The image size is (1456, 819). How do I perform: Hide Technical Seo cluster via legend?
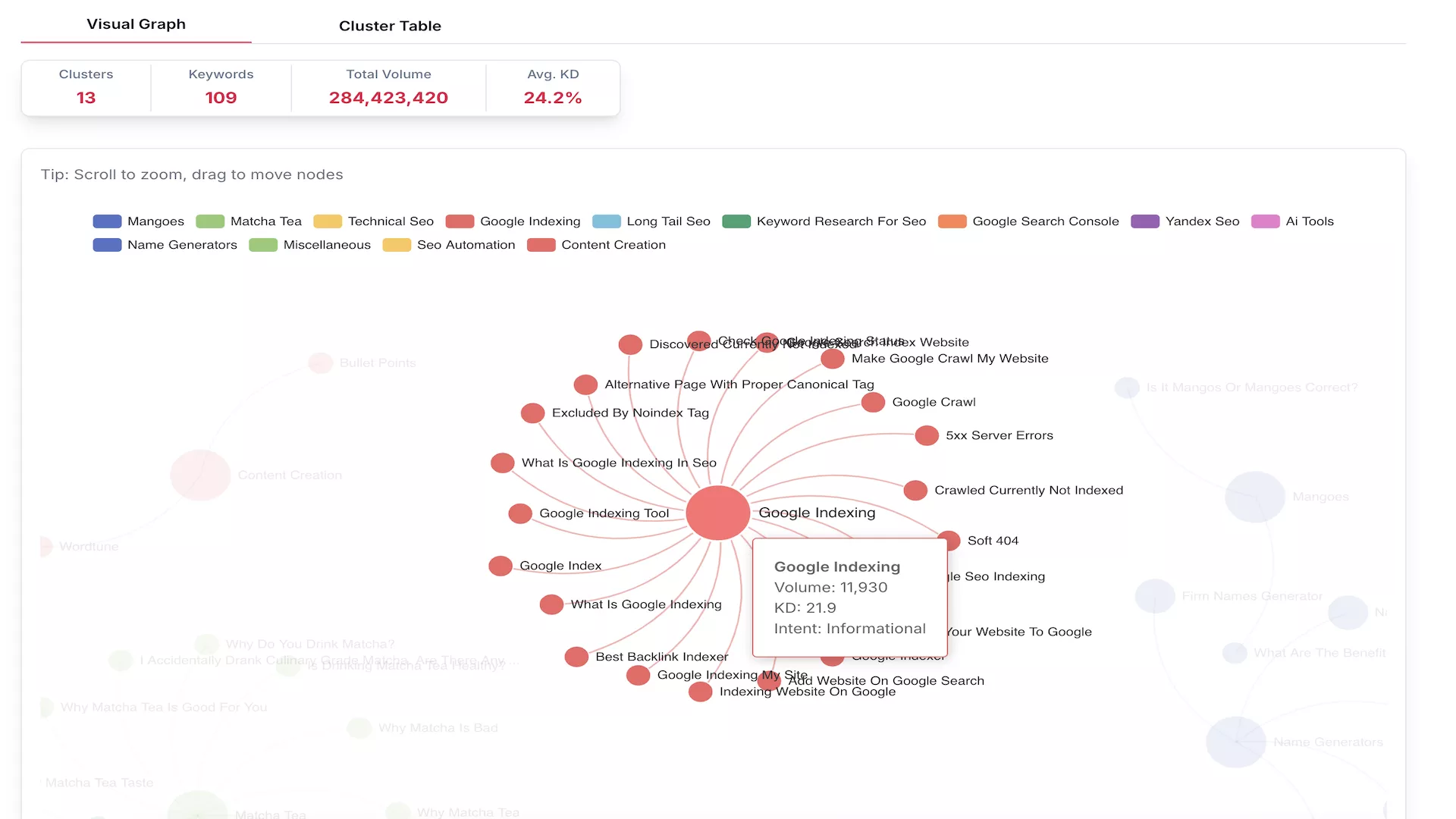point(328,221)
